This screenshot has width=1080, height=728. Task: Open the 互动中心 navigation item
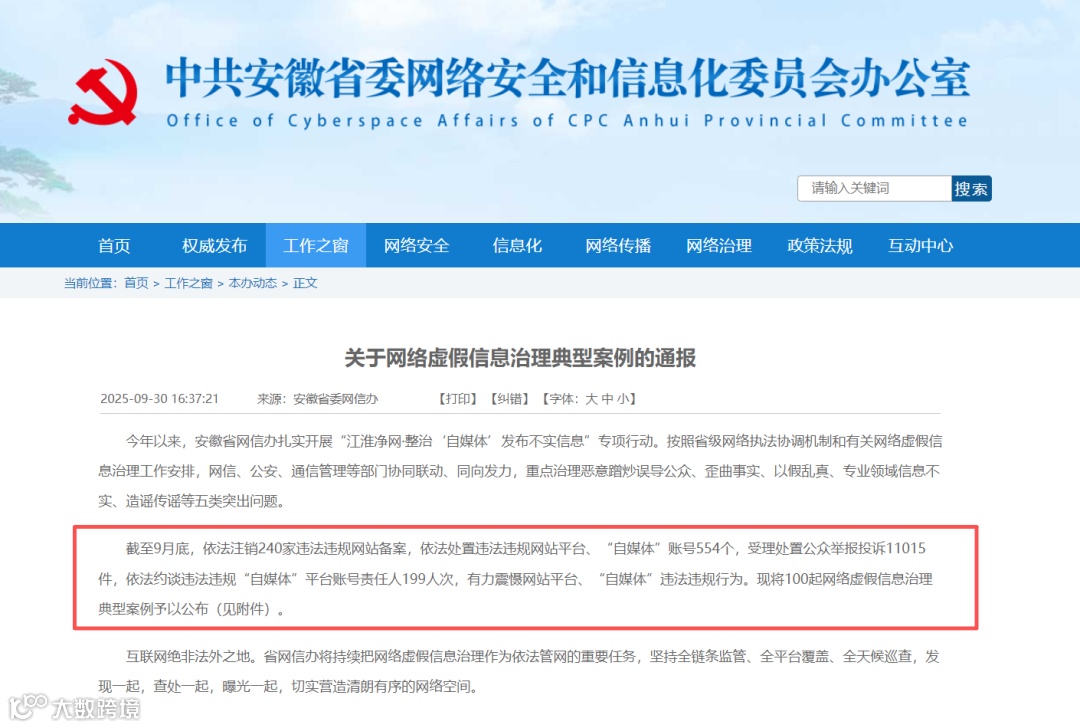[920, 245]
